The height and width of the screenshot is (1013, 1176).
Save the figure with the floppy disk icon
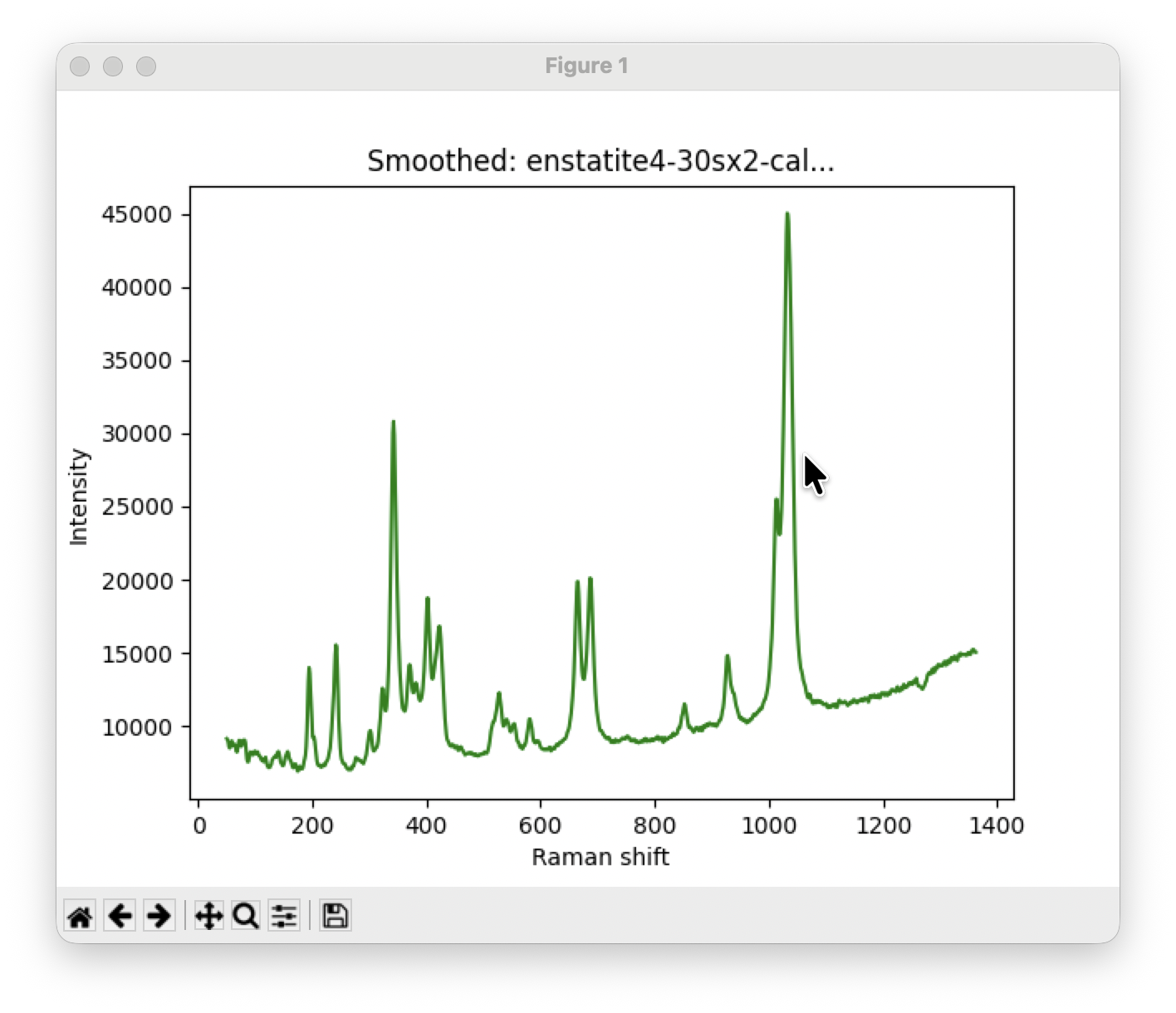pyautogui.click(x=335, y=917)
